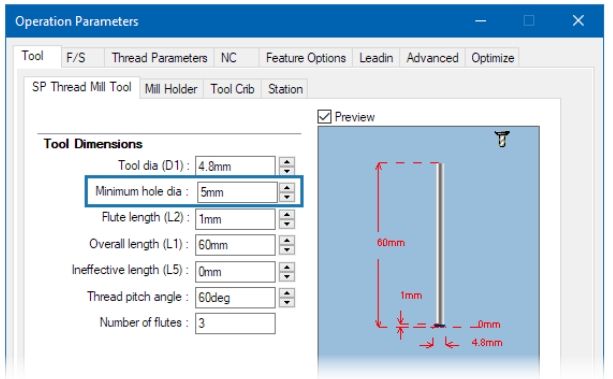Increase Ineffective length (L5) spinner up
The width and height of the screenshot is (613, 379).
click(x=287, y=267)
